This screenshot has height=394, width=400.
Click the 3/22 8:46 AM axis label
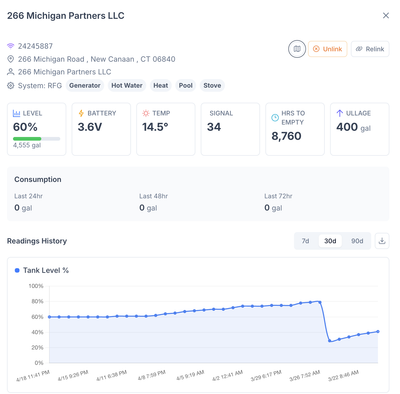coord(343,376)
